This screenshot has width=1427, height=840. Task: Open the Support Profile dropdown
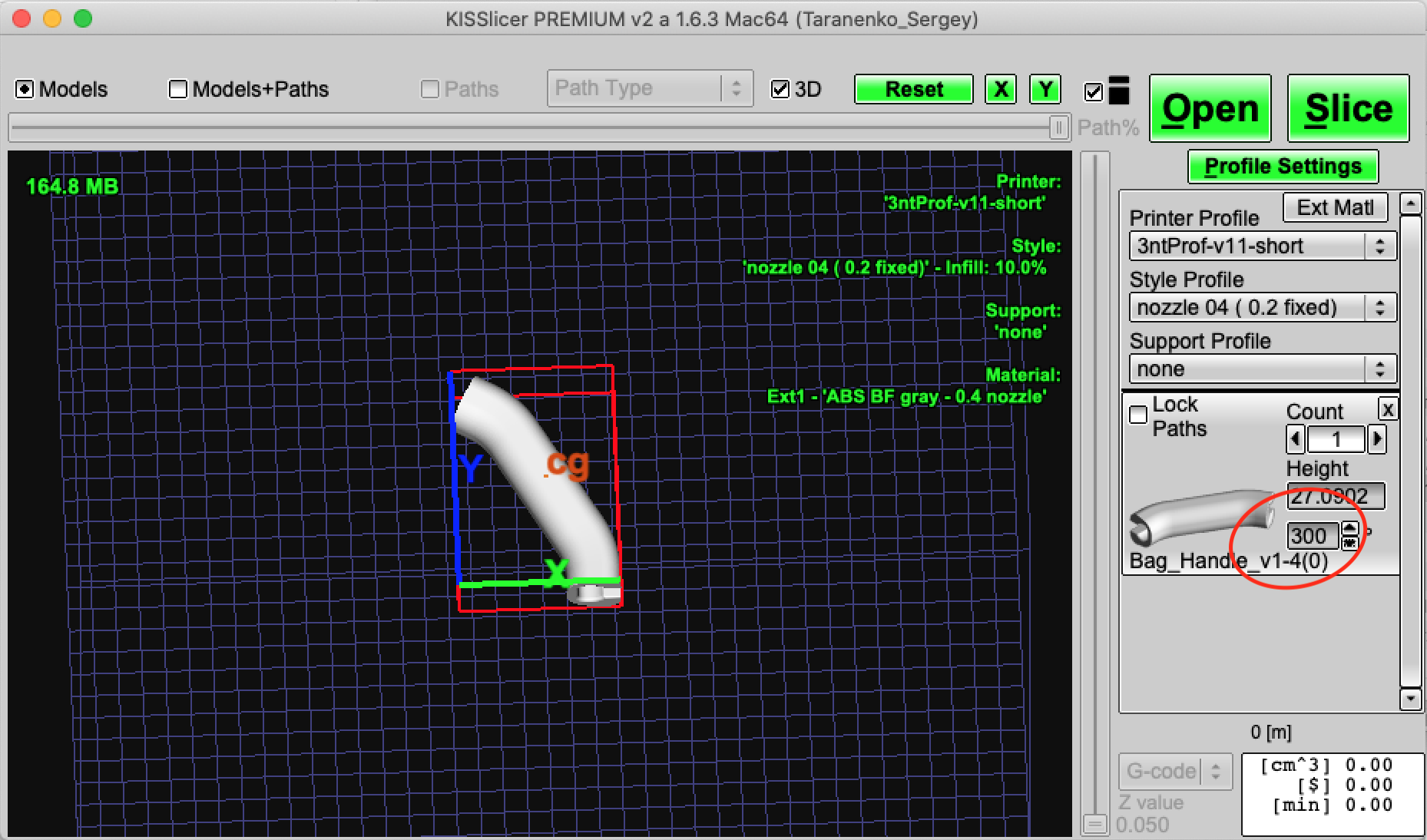point(1262,369)
